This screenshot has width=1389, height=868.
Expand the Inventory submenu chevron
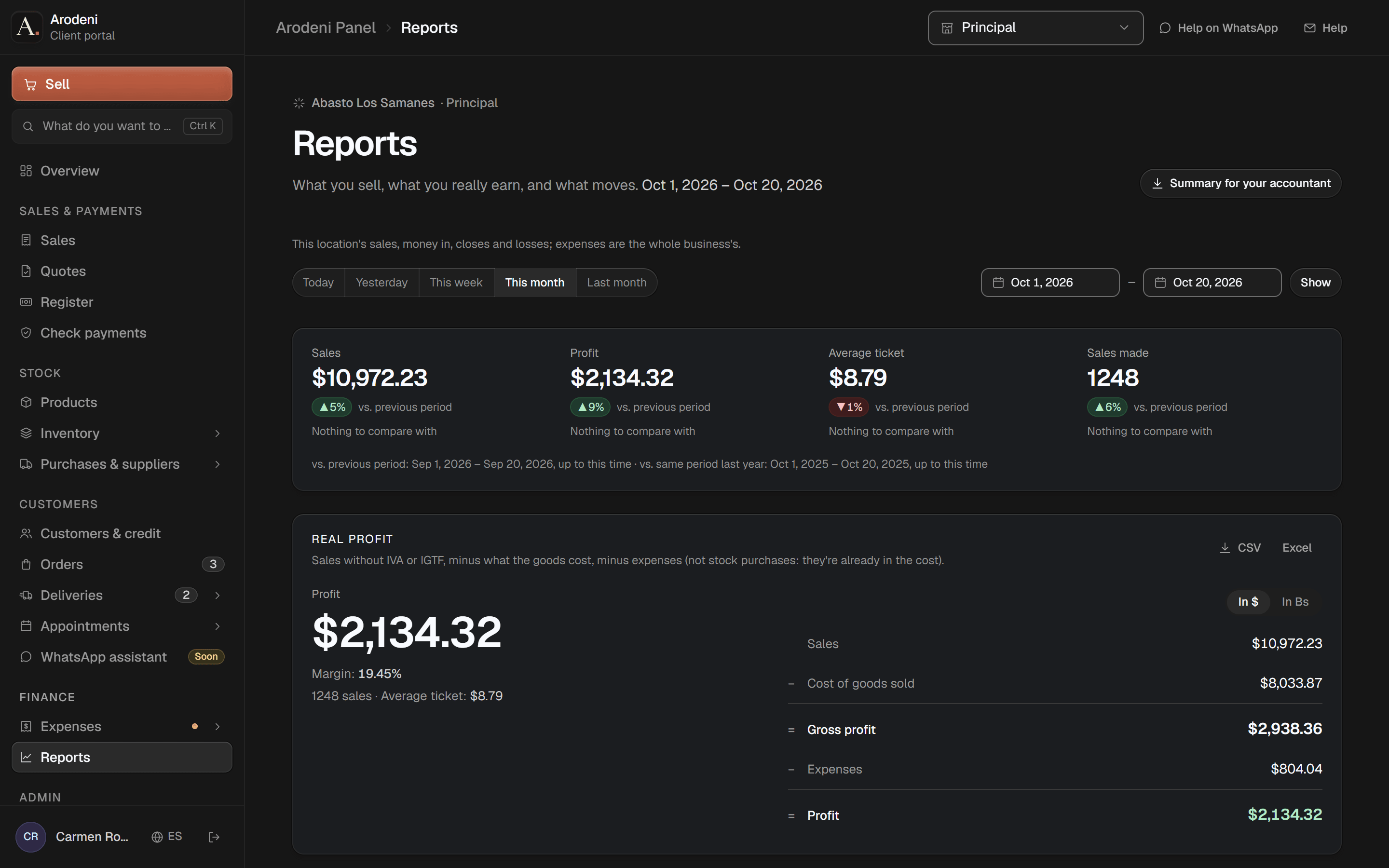218,434
